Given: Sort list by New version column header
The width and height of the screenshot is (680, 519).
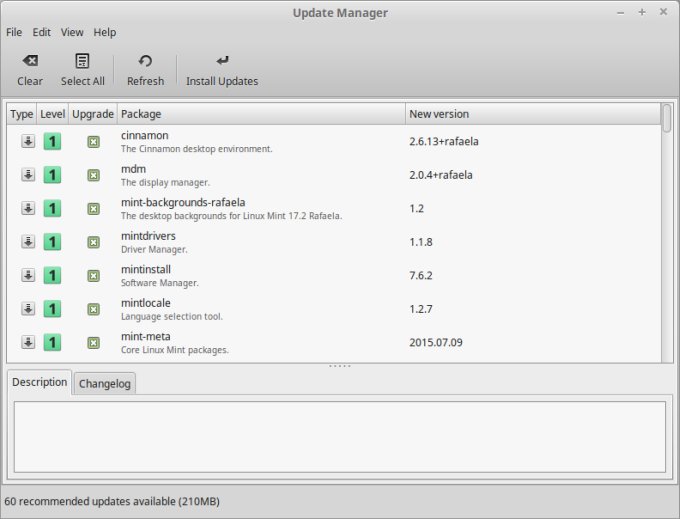Looking at the screenshot, I should tap(532, 114).
